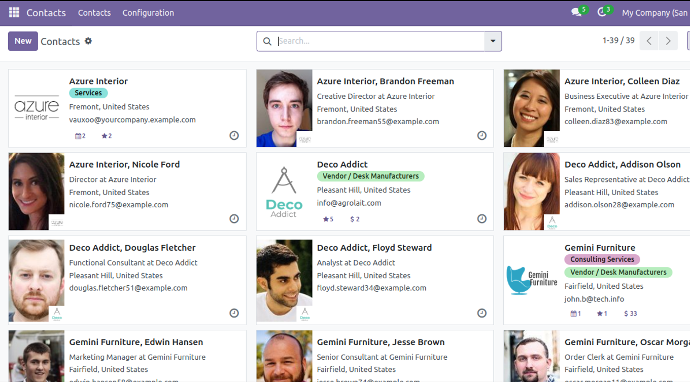Click meetings calendar icon on Gemini Furniture card

(x=573, y=314)
